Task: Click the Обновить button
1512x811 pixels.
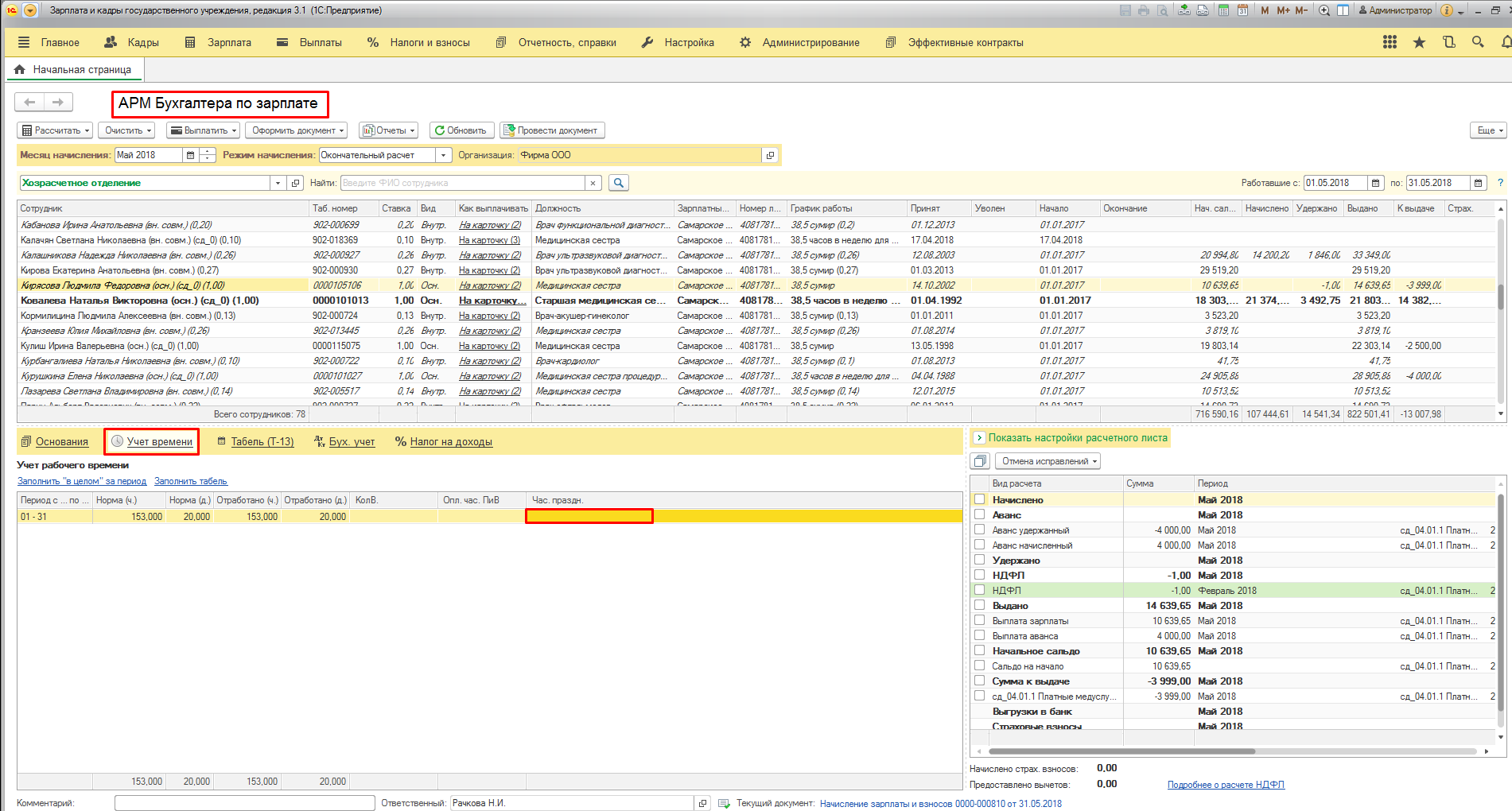Action: (x=461, y=130)
